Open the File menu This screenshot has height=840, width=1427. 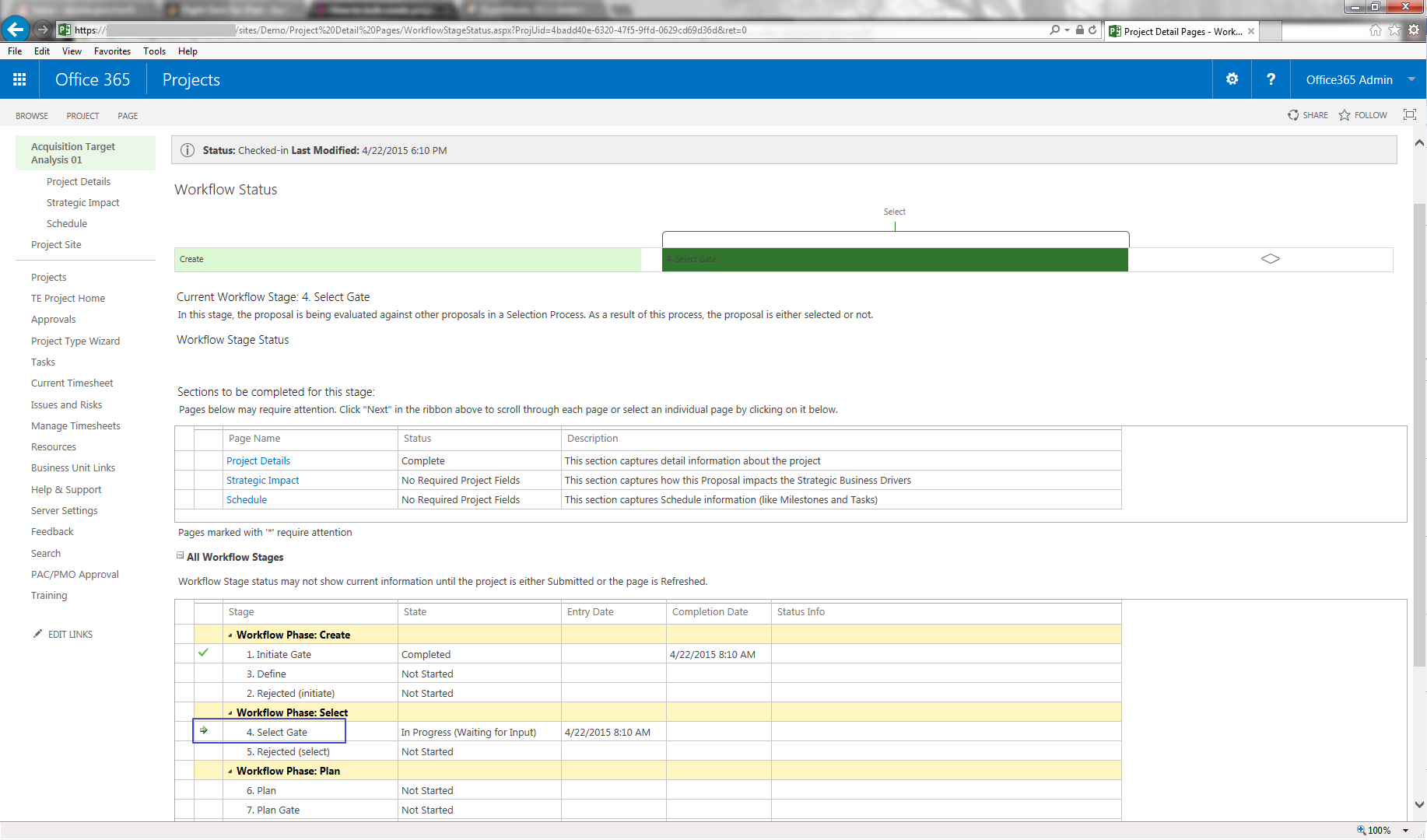click(x=15, y=51)
